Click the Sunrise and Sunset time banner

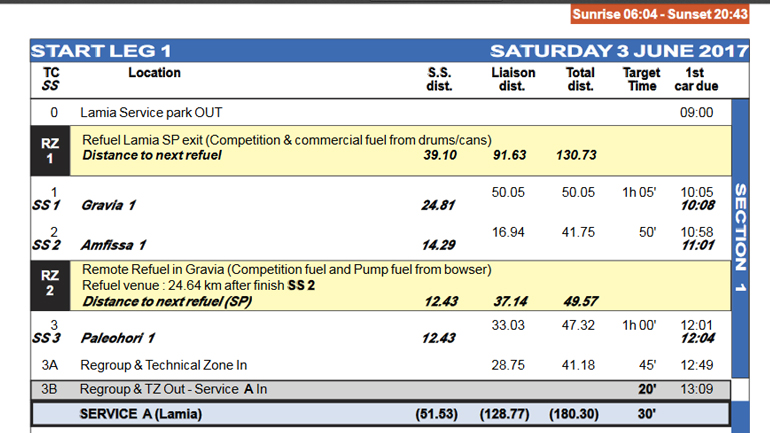click(659, 14)
